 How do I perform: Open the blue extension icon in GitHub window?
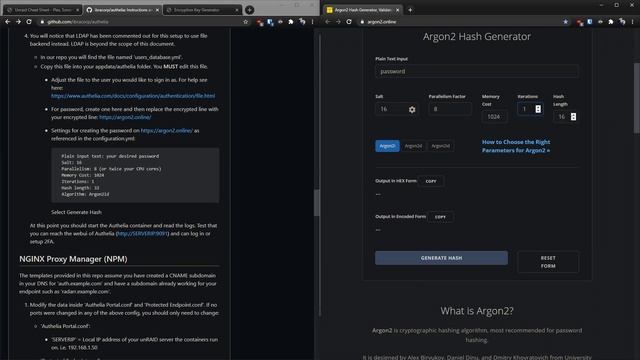pyautogui.click(x=270, y=22)
